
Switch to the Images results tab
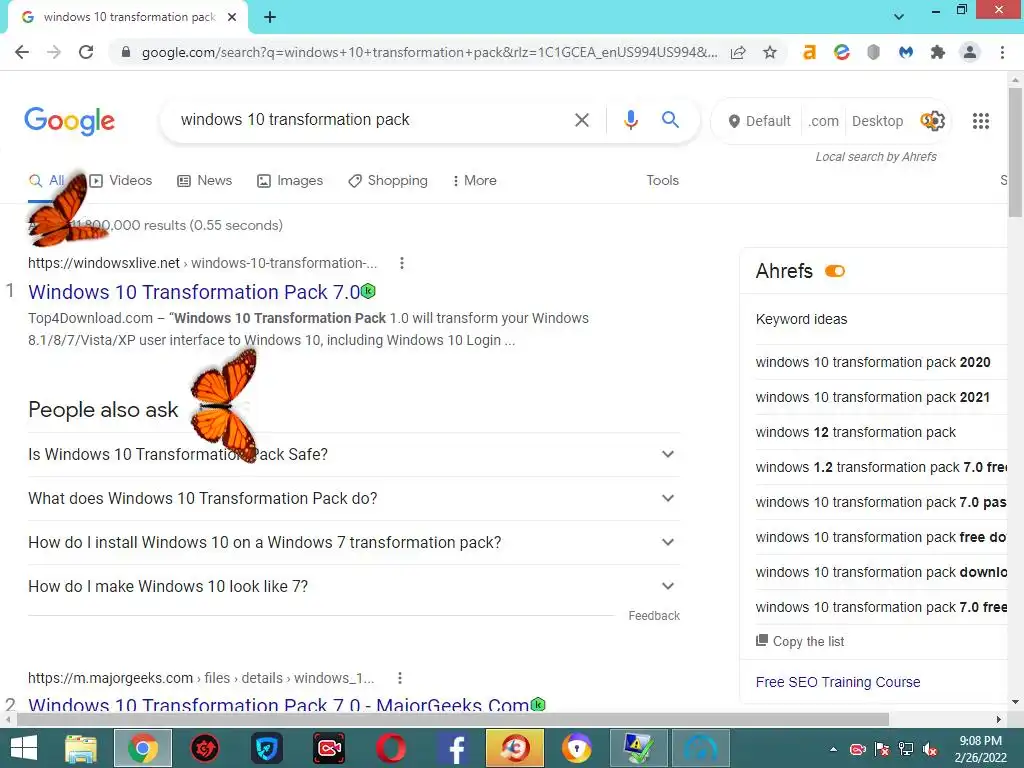coord(290,181)
